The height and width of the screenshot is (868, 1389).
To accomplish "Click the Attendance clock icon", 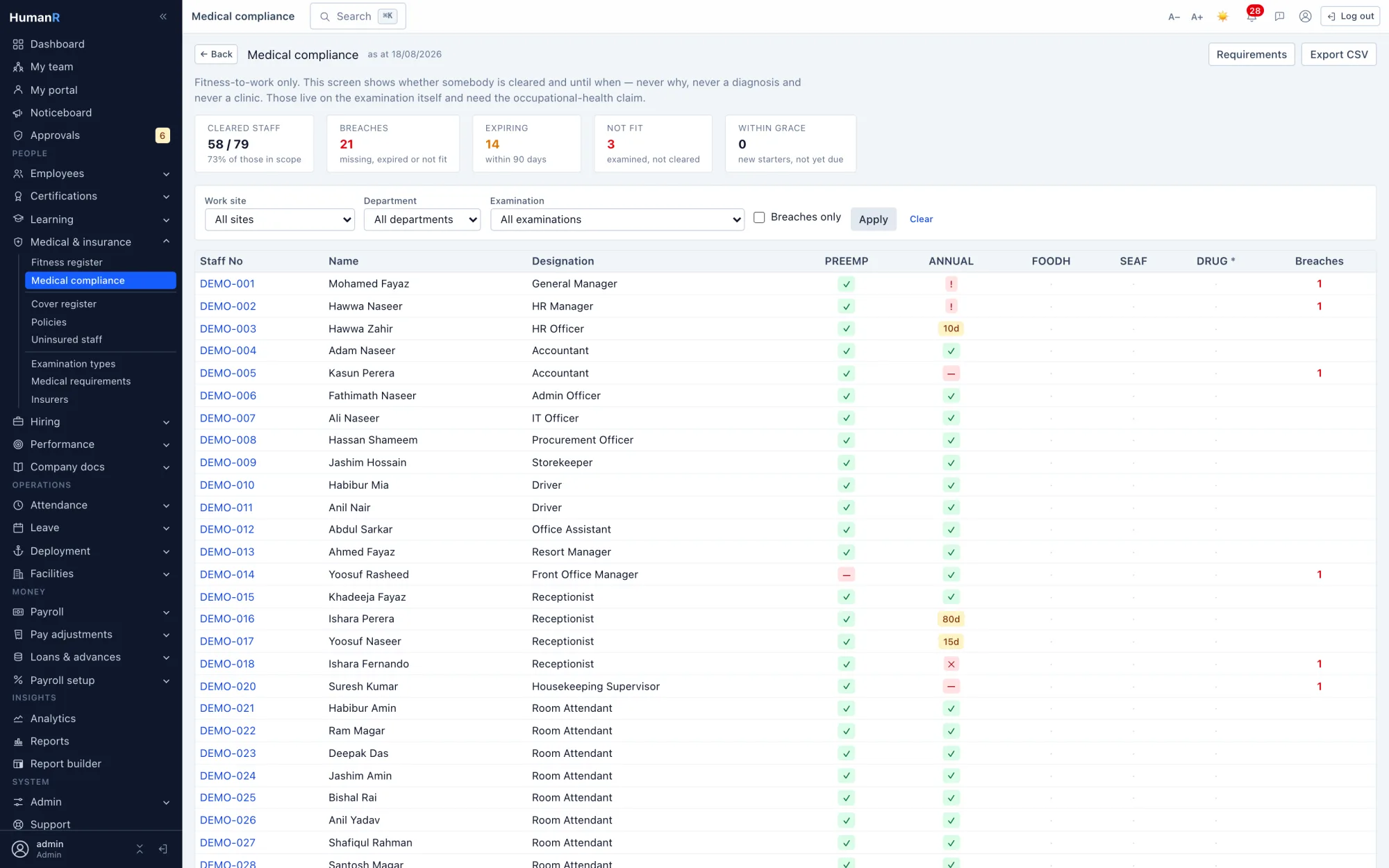I will (18, 506).
